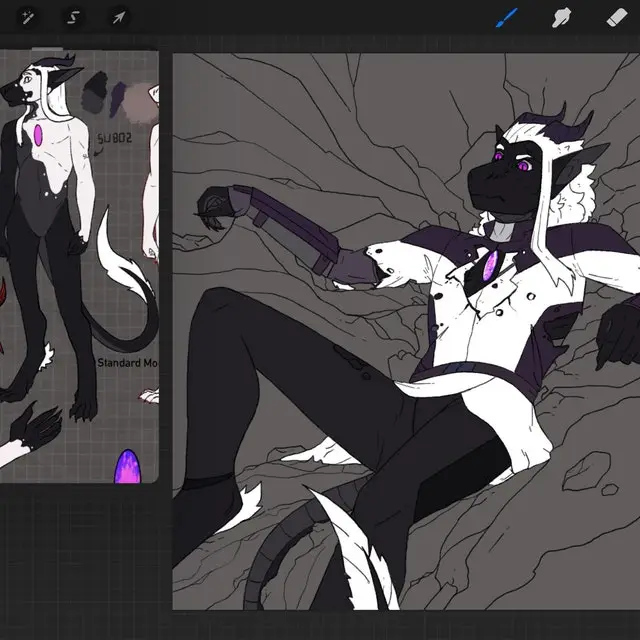The height and width of the screenshot is (640, 640).
Task: Click the 'Standard Mo' label in reference
Action: [x=128, y=363]
